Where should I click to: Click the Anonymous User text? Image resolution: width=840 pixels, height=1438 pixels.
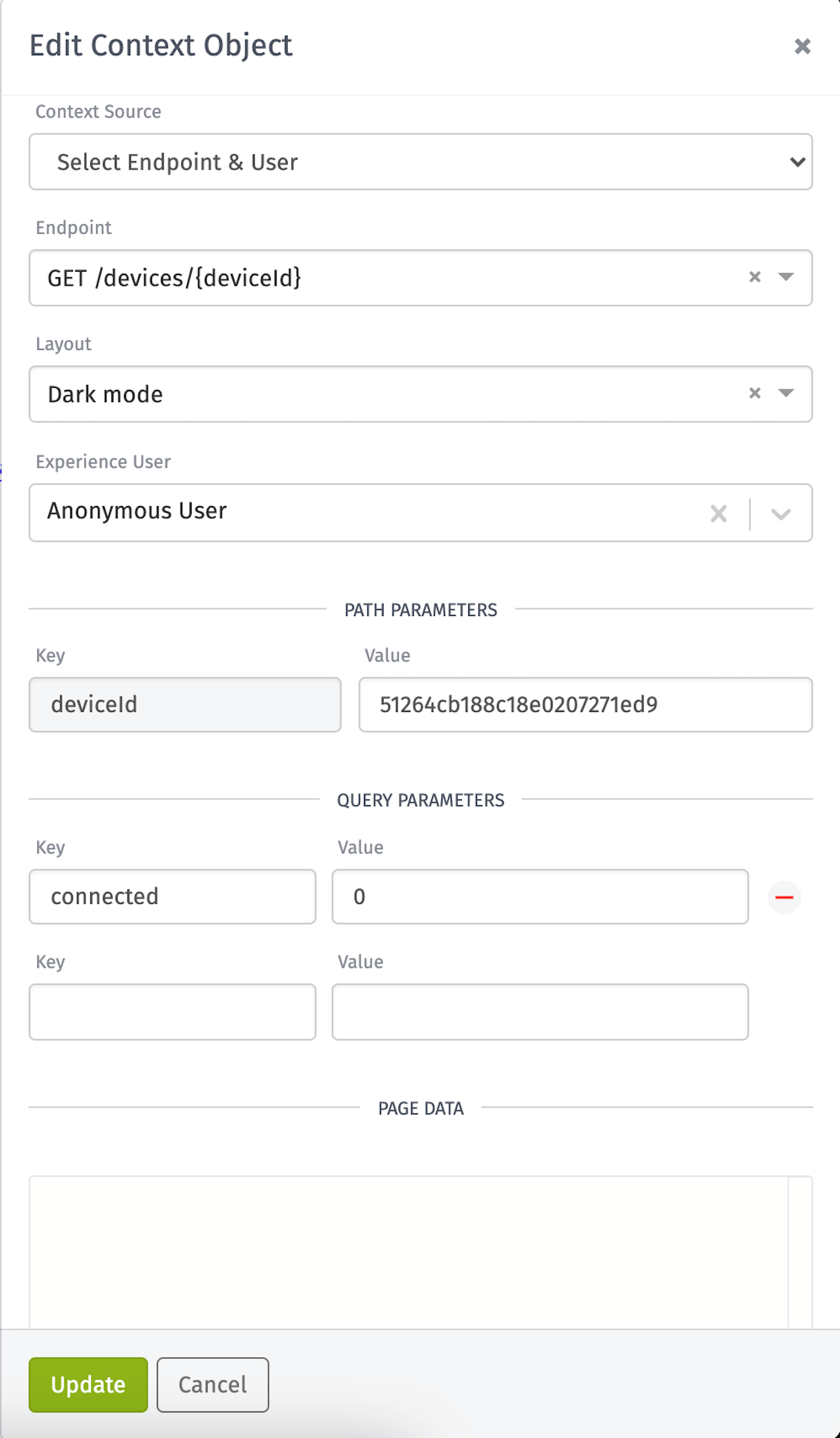pos(137,511)
